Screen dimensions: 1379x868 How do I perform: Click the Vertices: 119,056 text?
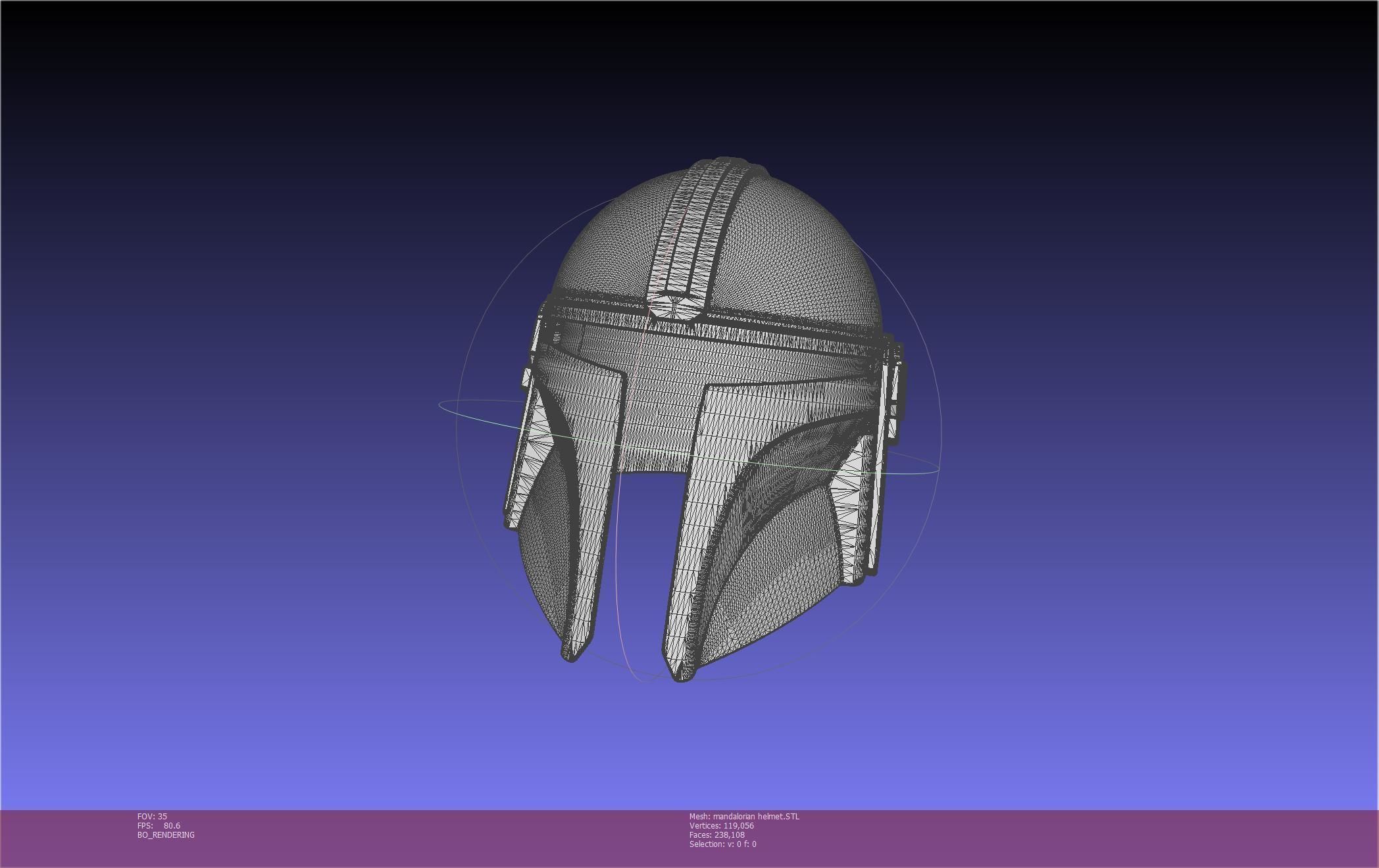tap(721, 825)
